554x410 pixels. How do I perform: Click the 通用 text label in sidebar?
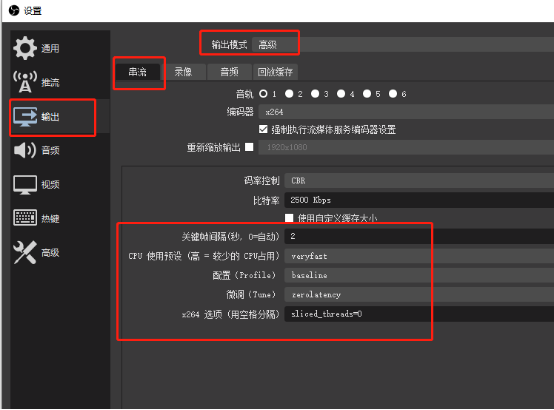(50, 48)
